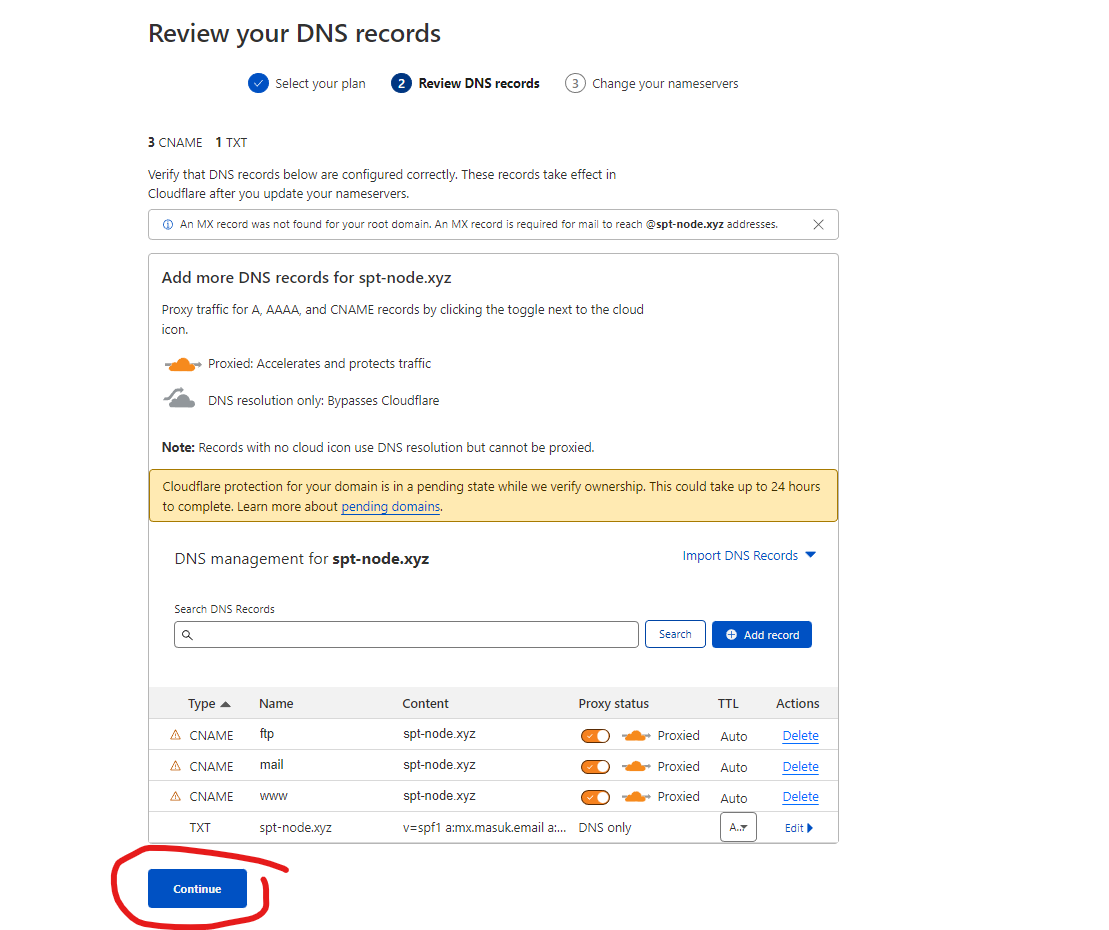Focus the Search DNS Records input field
1109x930 pixels.
[406, 634]
